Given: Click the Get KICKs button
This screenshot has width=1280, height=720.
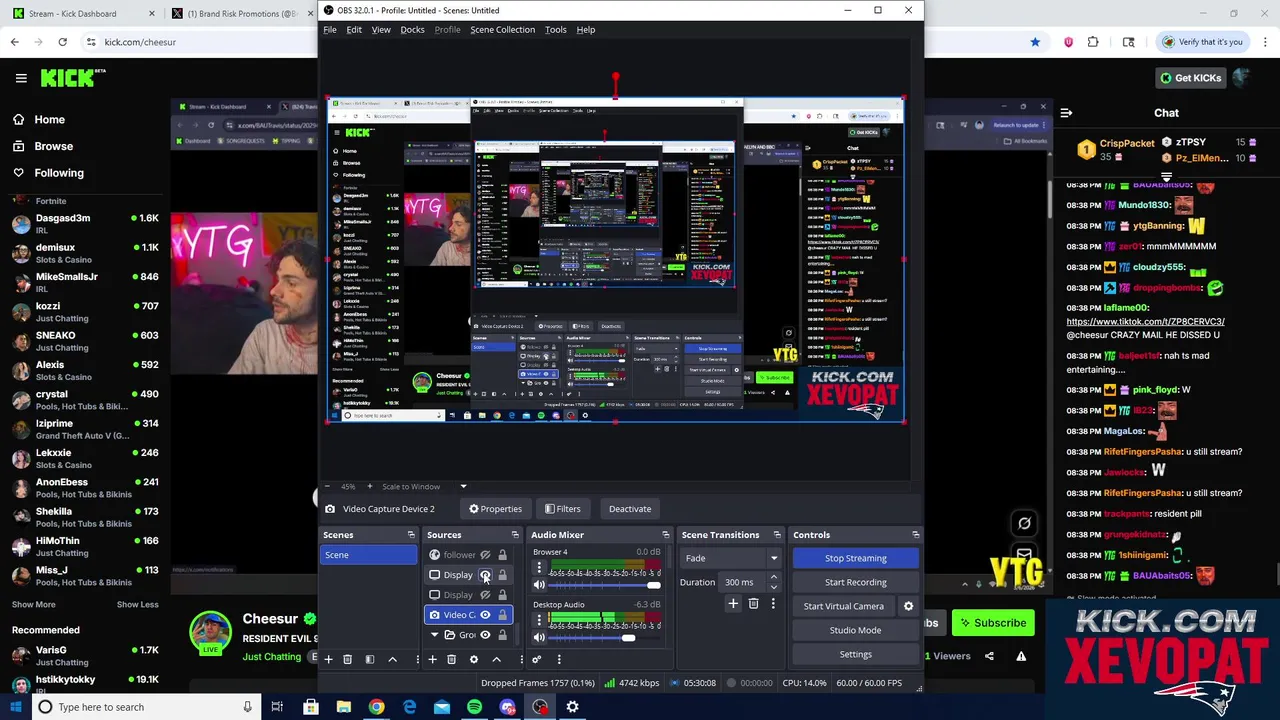Looking at the screenshot, I should 1190,78.
